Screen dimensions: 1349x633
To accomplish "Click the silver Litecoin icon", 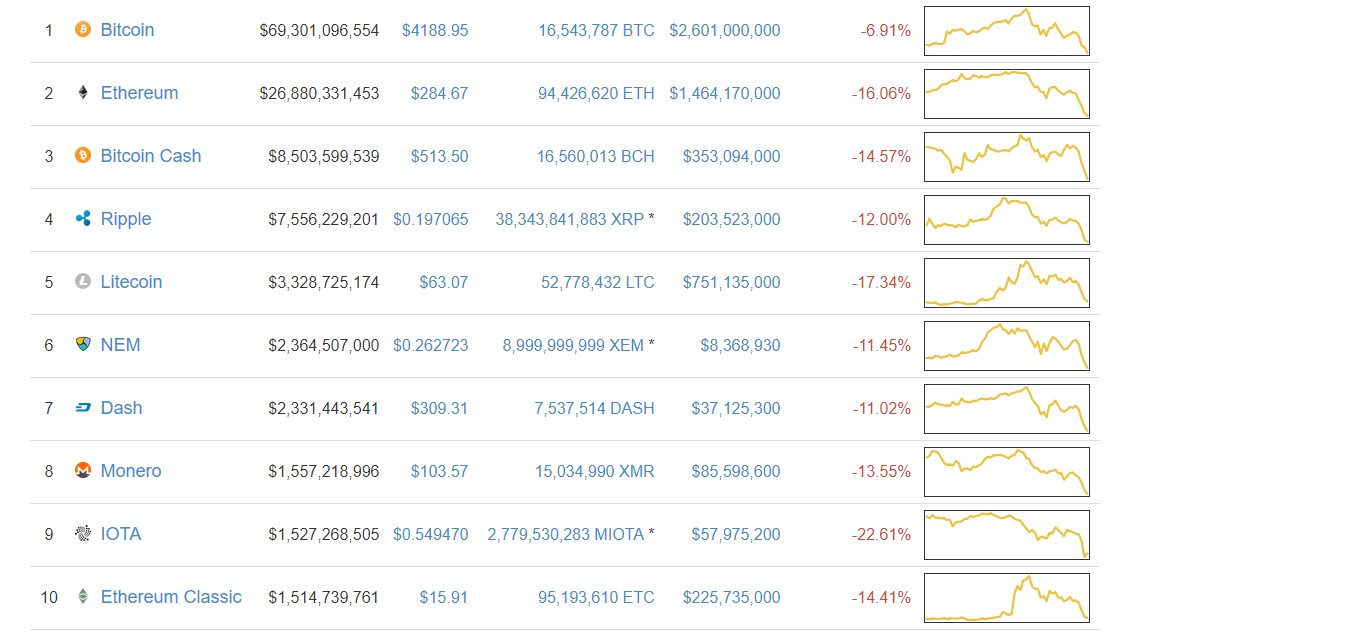I will 83,282.
